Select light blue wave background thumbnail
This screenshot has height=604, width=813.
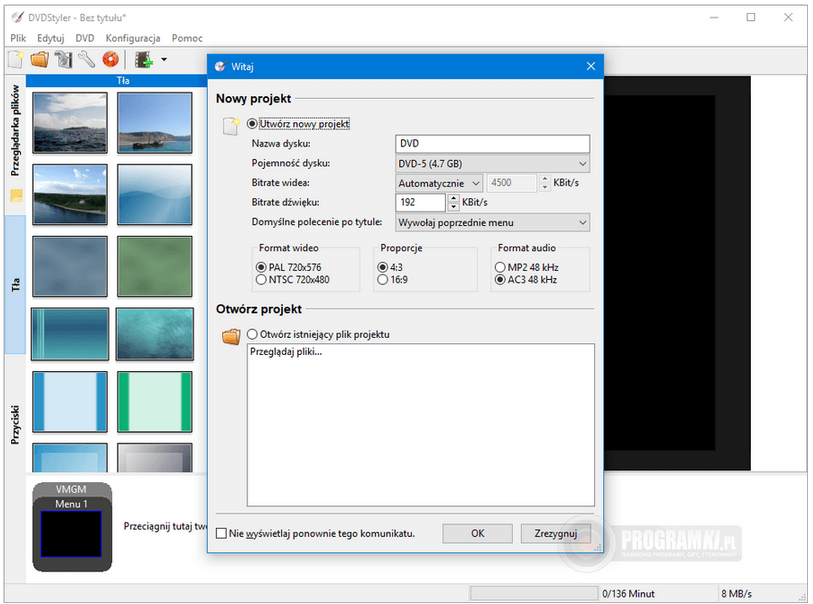[x=155, y=194]
